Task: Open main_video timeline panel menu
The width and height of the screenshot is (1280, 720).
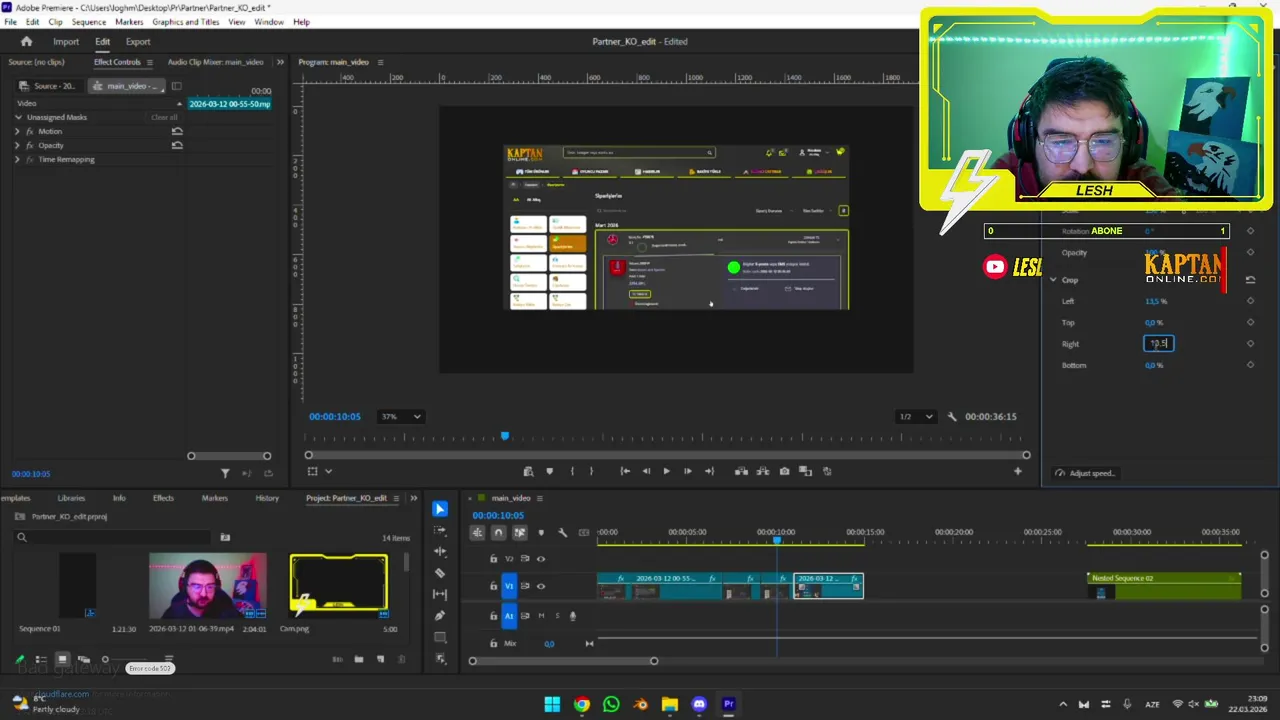Action: (540, 498)
